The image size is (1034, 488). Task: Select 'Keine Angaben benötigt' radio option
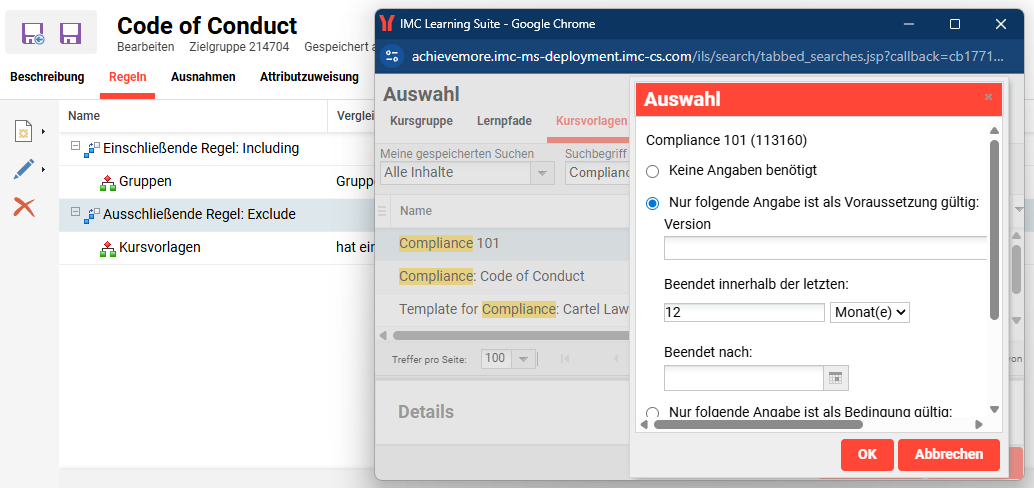(653, 171)
